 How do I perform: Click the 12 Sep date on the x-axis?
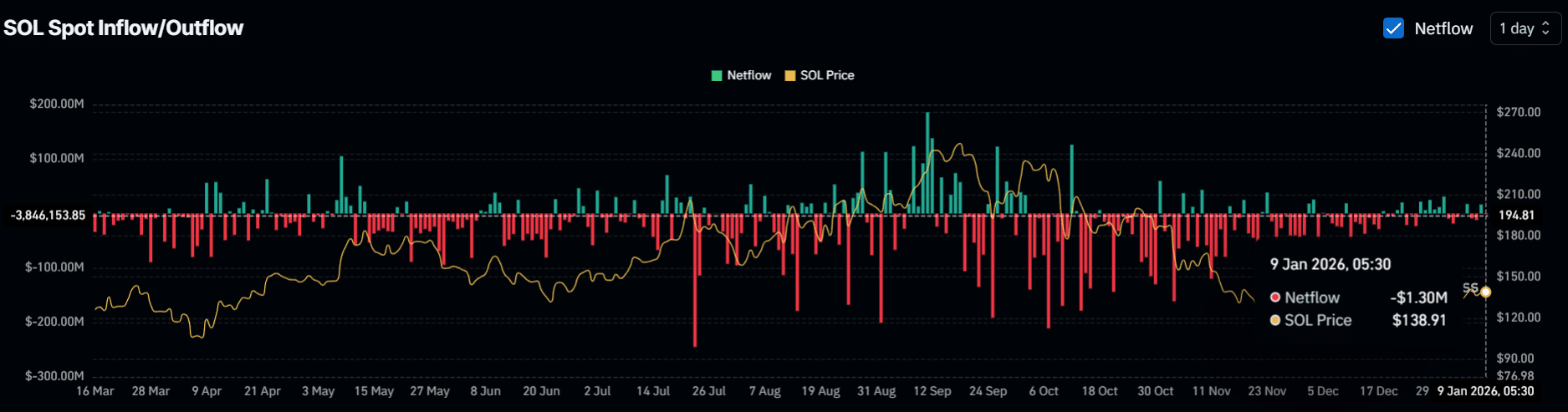(932, 391)
